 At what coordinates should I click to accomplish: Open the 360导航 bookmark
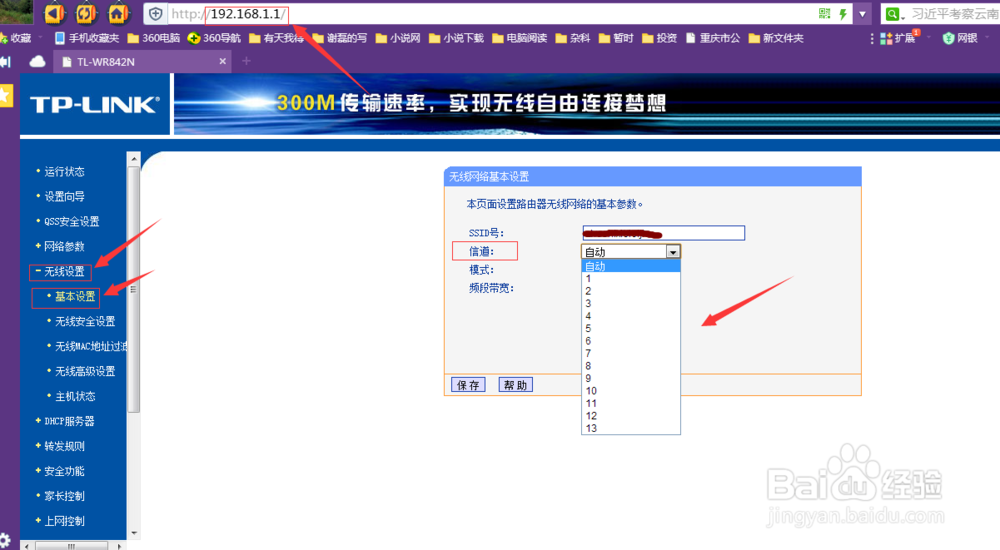pos(214,38)
